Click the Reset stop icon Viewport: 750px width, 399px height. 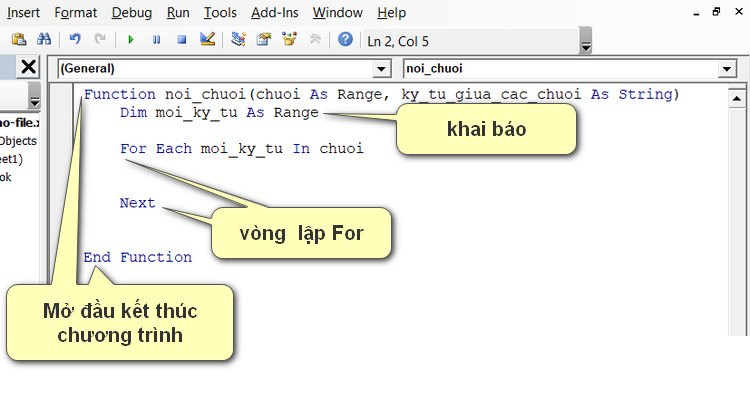pos(182,40)
